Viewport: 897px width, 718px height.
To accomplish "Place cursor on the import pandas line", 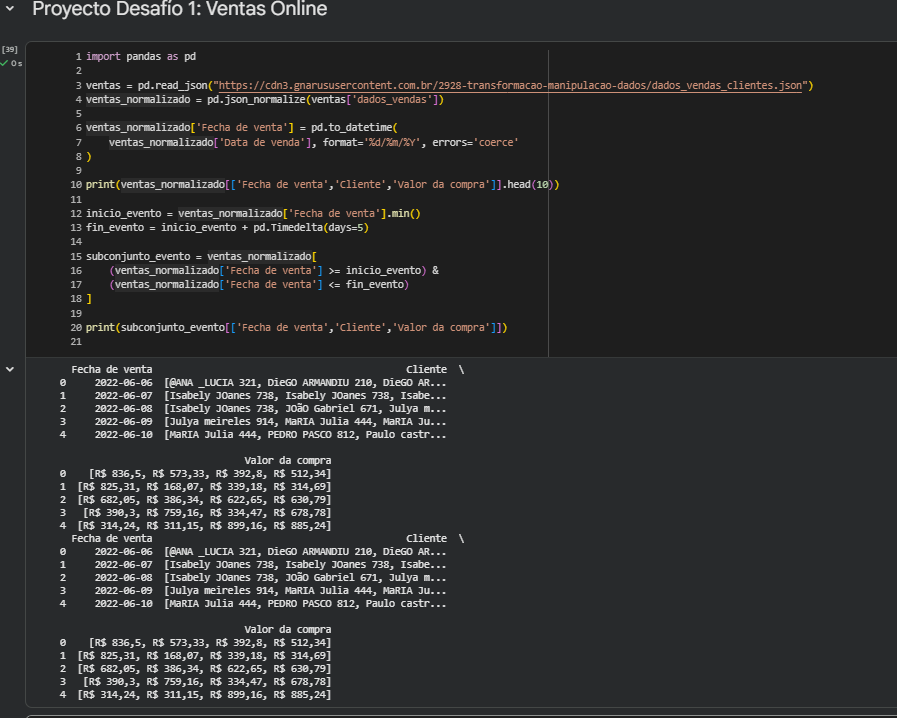I will point(140,57).
